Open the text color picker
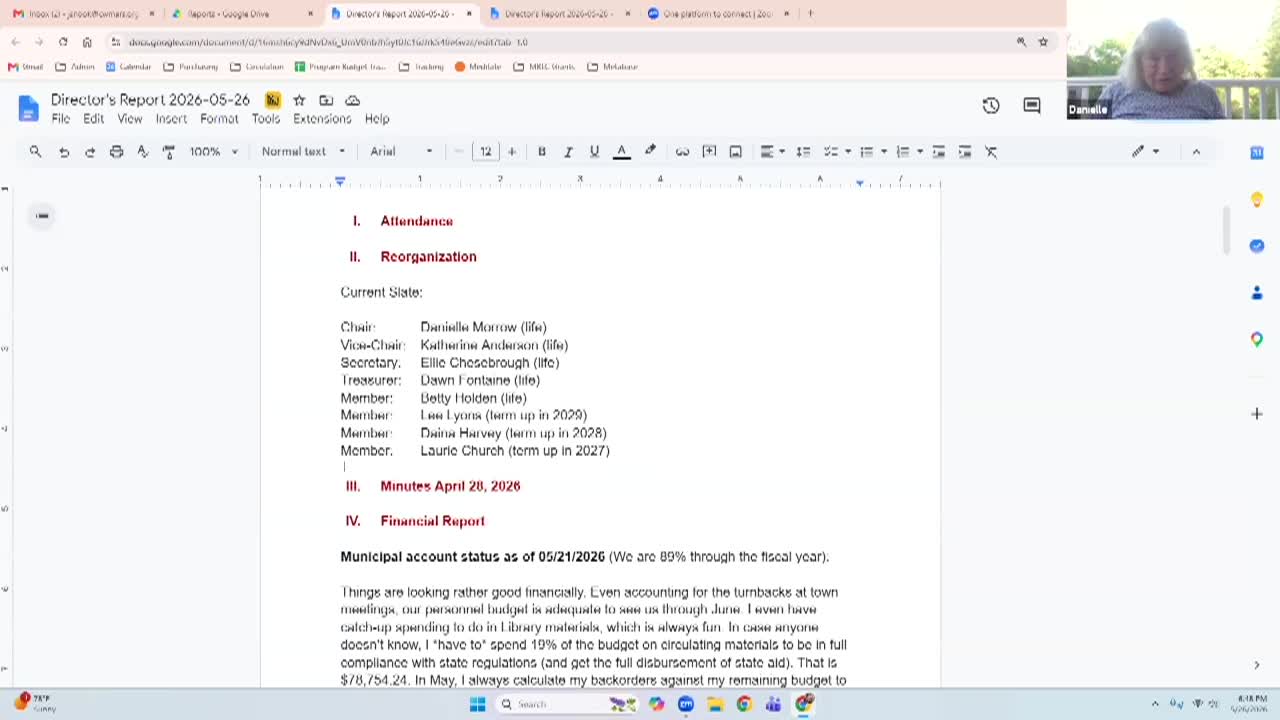1280x720 pixels. pos(621,152)
